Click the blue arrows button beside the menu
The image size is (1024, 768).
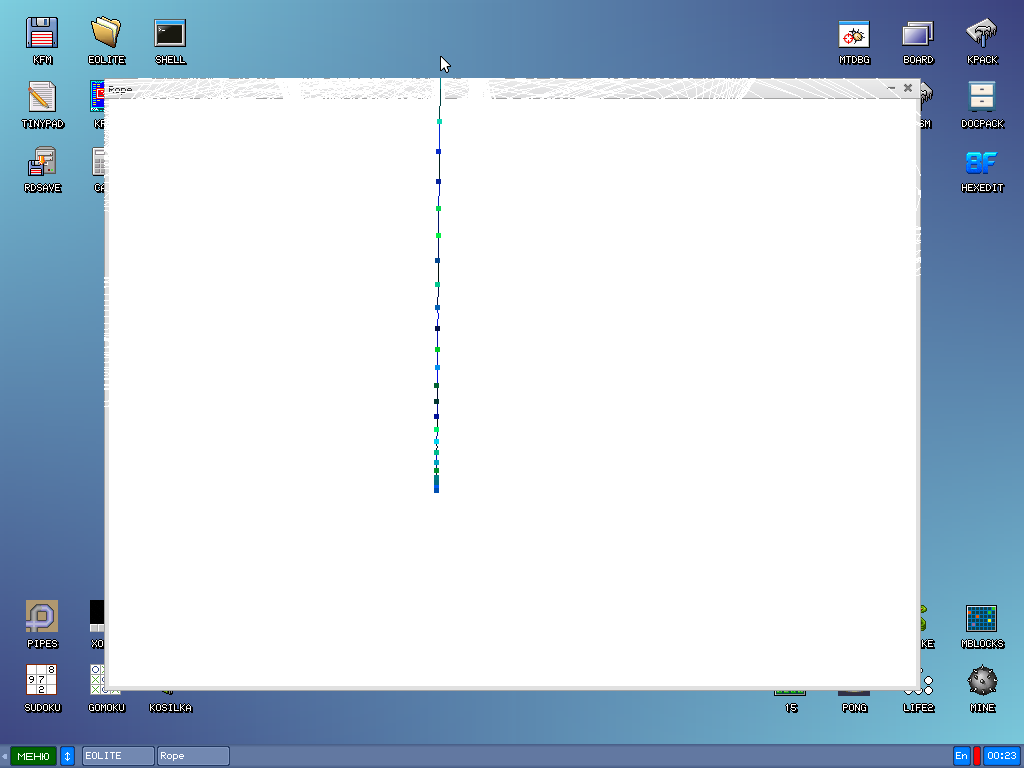click(x=67, y=756)
